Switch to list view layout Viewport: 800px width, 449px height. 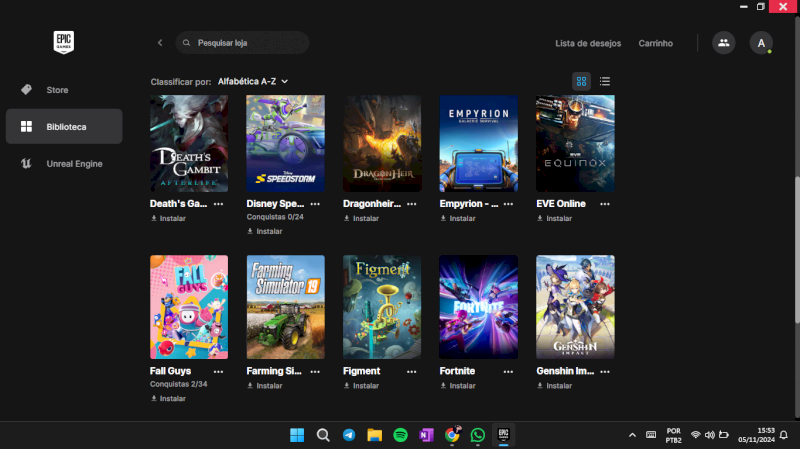[605, 81]
